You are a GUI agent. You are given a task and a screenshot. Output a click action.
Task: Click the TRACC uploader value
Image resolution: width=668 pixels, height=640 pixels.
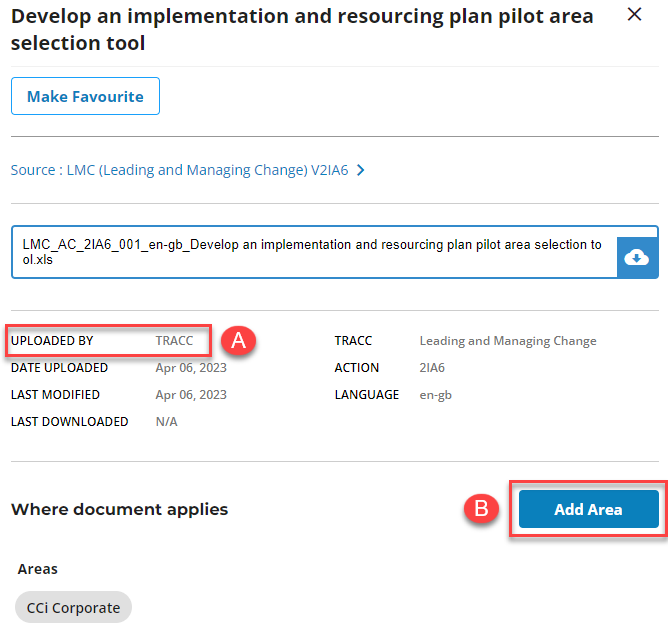[x=174, y=341]
